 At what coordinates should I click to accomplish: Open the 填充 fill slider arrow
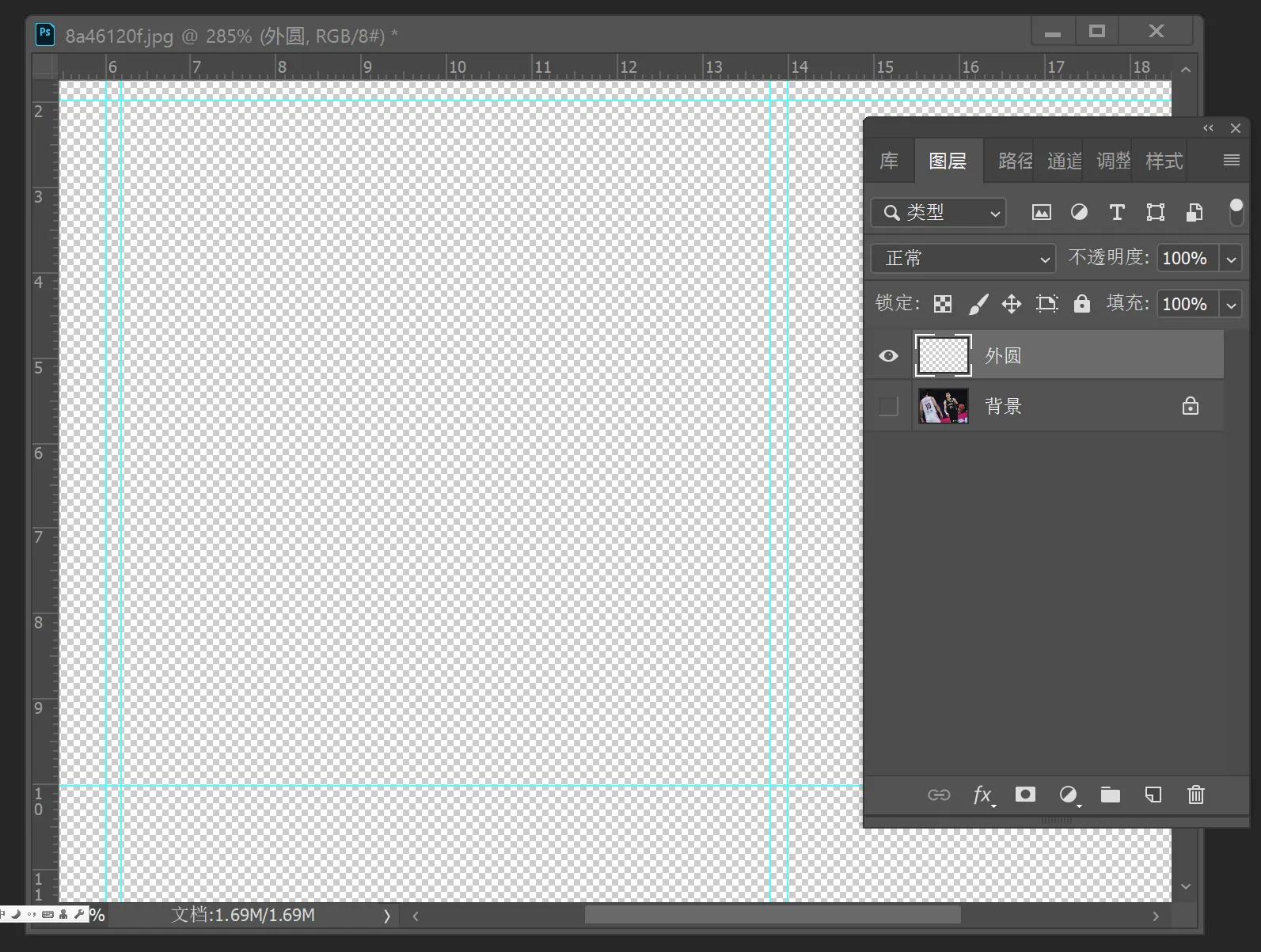click(x=1231, y=305)
